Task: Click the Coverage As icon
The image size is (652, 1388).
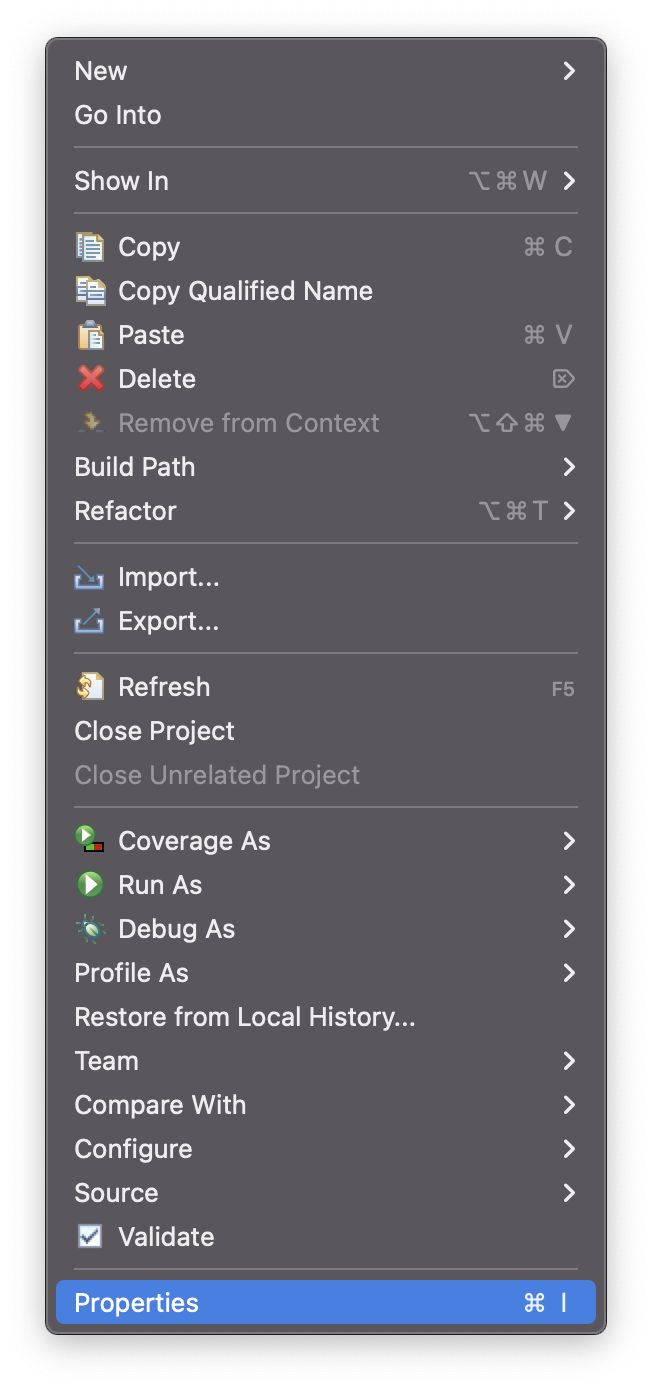Action: 90,840
